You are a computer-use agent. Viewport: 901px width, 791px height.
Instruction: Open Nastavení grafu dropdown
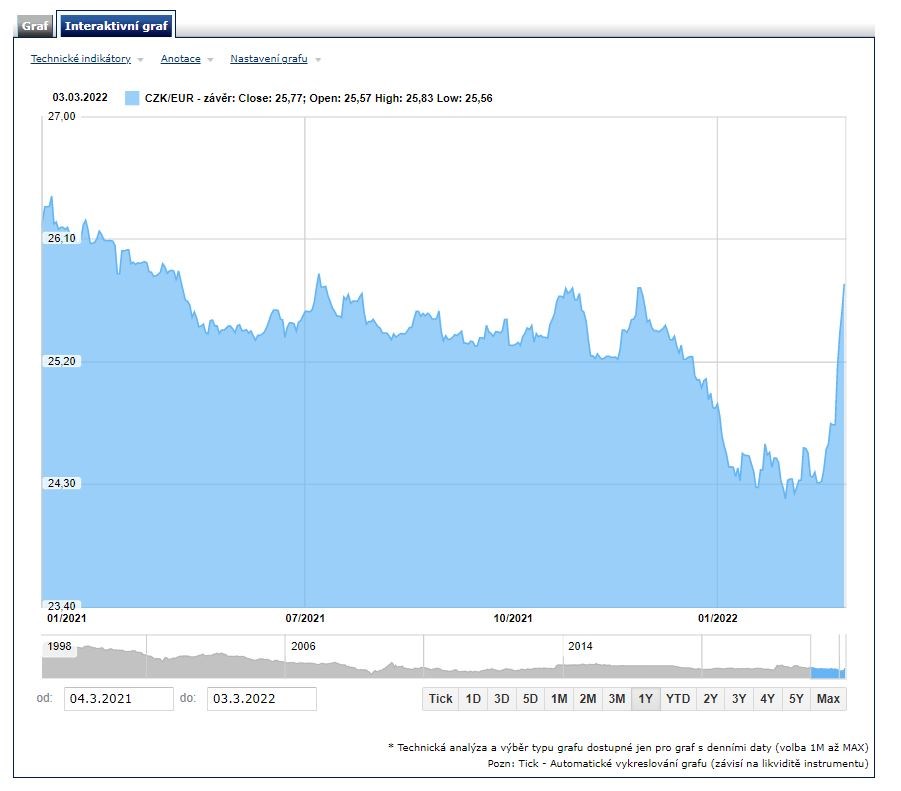coord(269,59)
